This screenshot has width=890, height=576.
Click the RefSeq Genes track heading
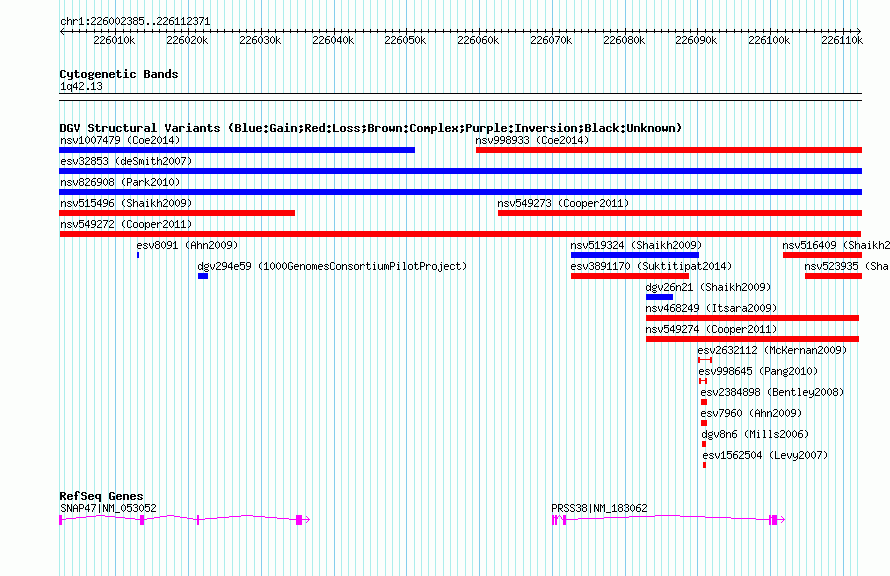click(101, 495)
